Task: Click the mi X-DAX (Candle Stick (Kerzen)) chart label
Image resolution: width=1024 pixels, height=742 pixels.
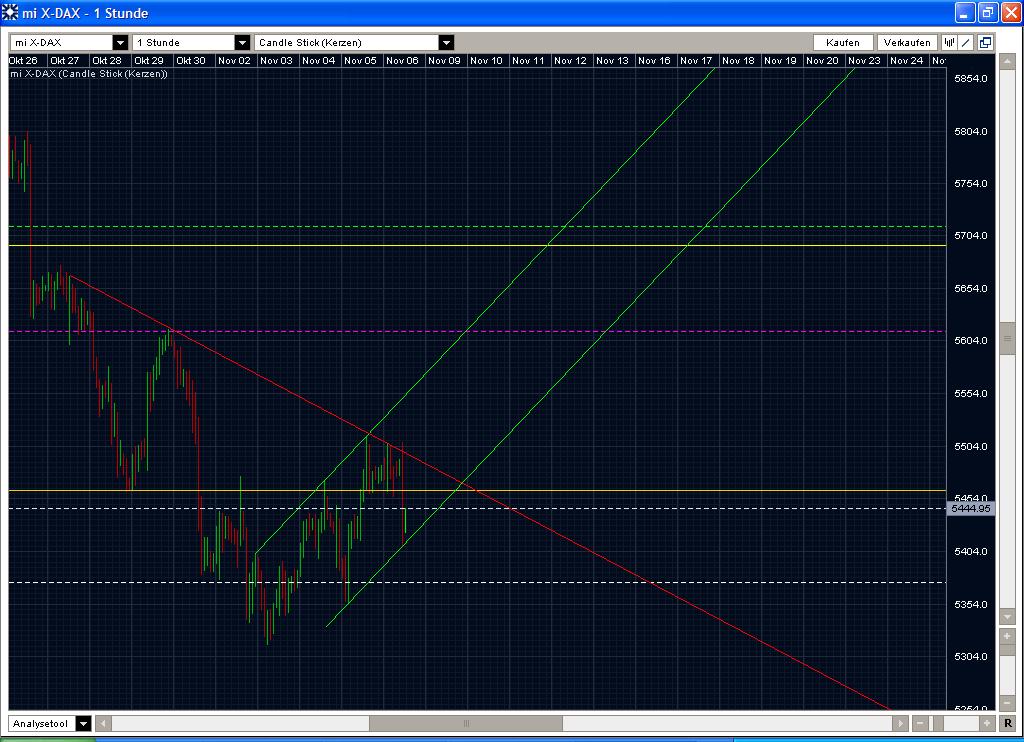Action: click(89, 74)
